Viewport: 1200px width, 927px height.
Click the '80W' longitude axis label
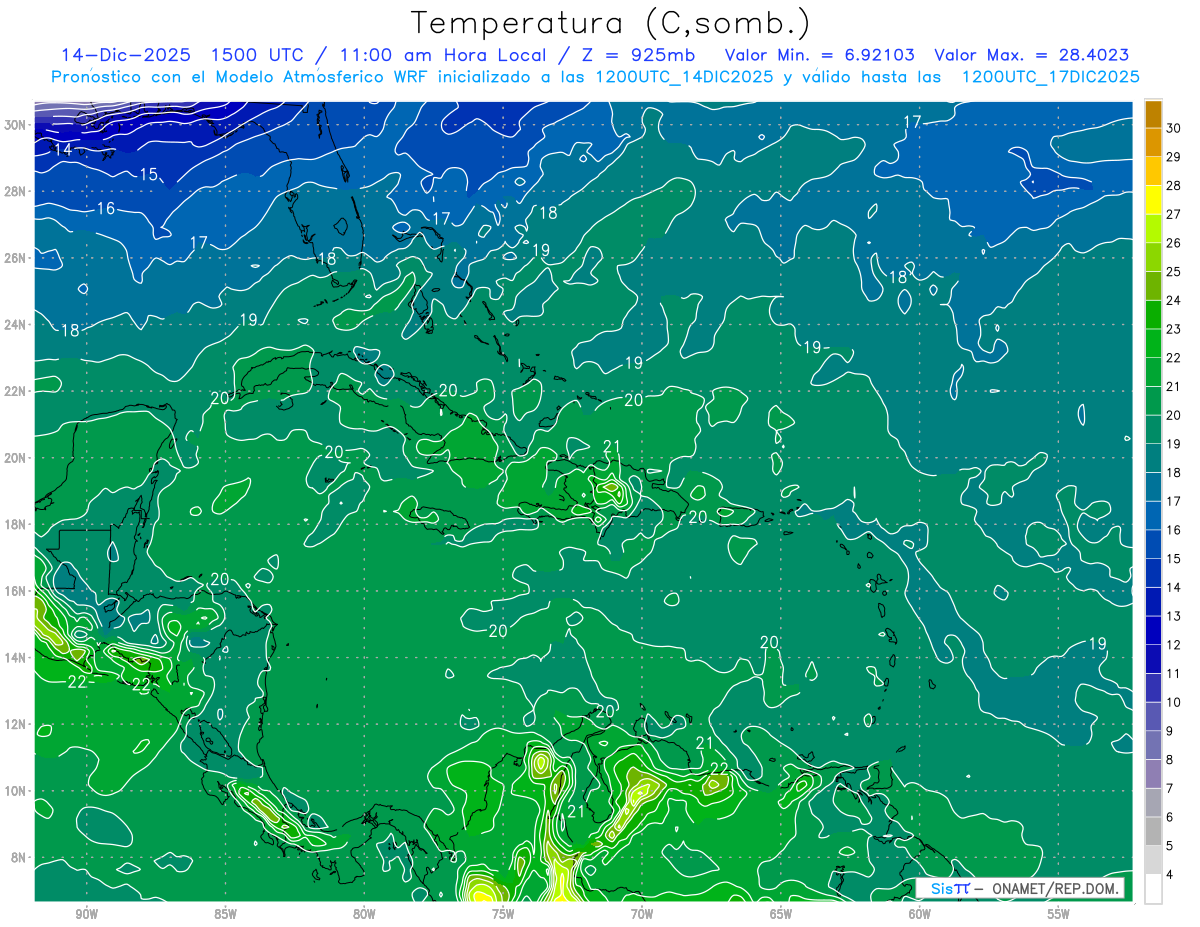[x=364, y=914]
